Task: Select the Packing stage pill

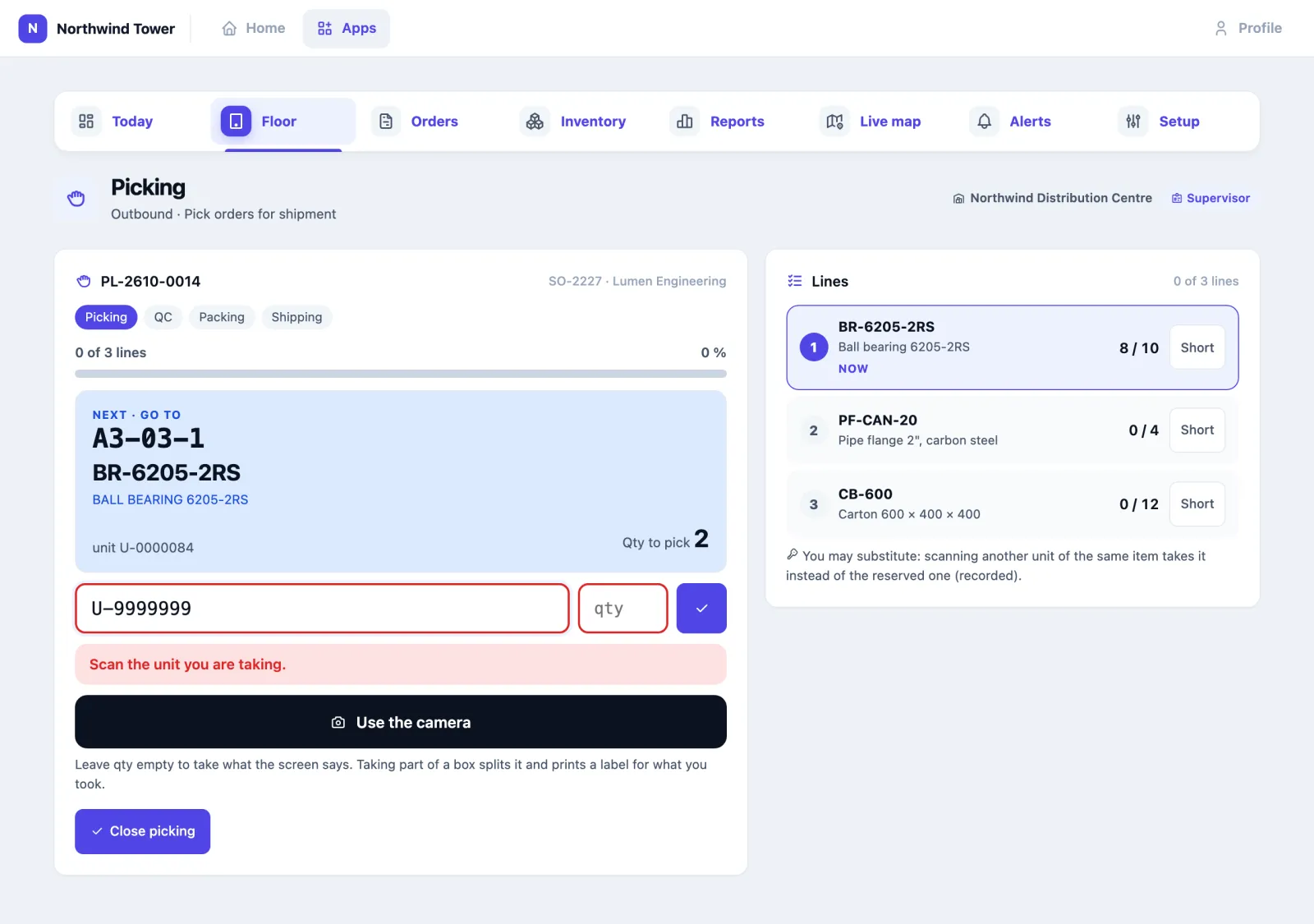Action: [x=222, y=317]
